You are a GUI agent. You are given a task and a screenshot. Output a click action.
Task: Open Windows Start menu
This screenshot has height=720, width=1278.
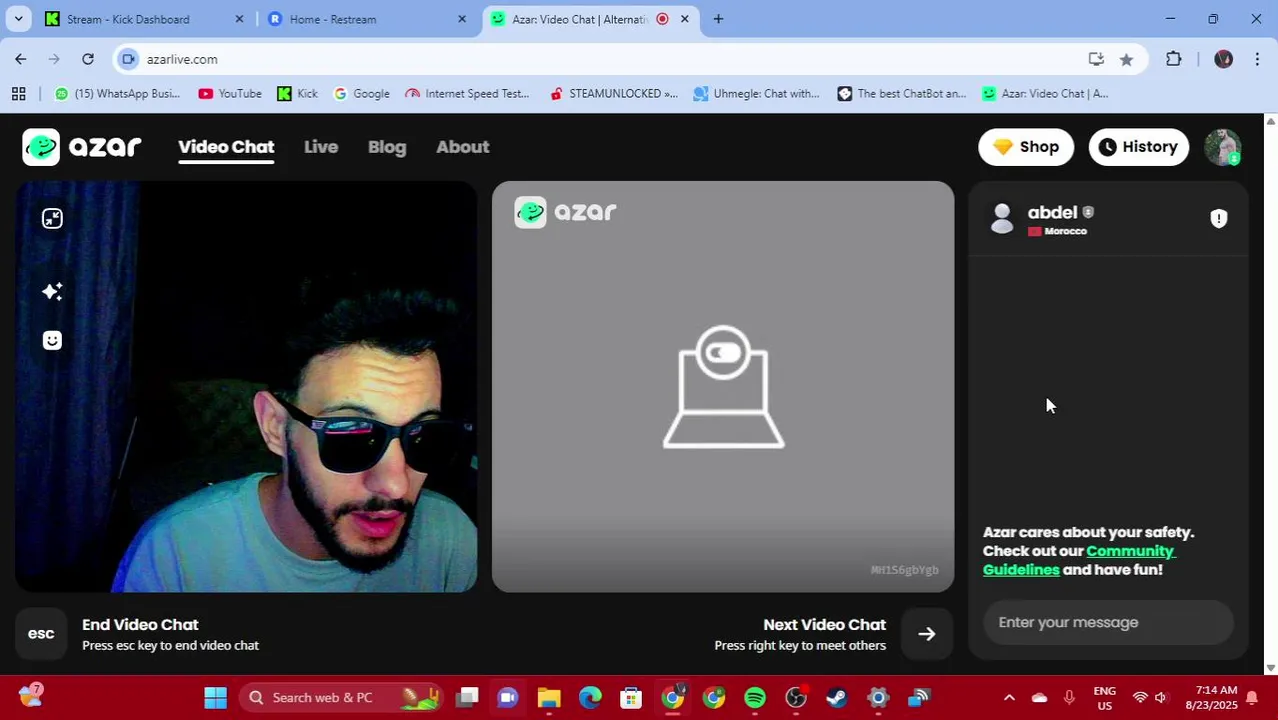[215, 697]
